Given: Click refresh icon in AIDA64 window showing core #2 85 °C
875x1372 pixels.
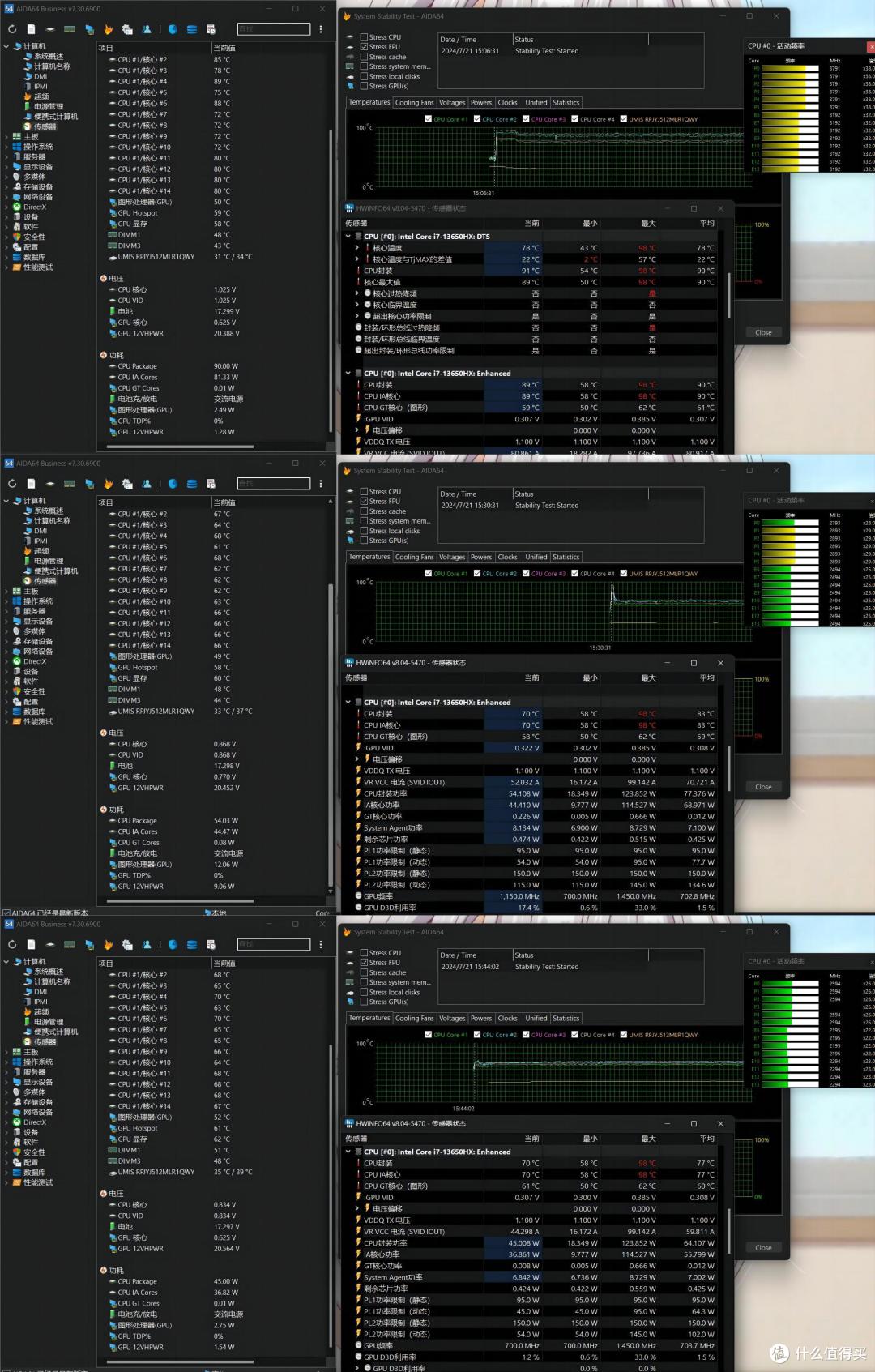Looking at the screenshot, I should [x=12, y=29].
